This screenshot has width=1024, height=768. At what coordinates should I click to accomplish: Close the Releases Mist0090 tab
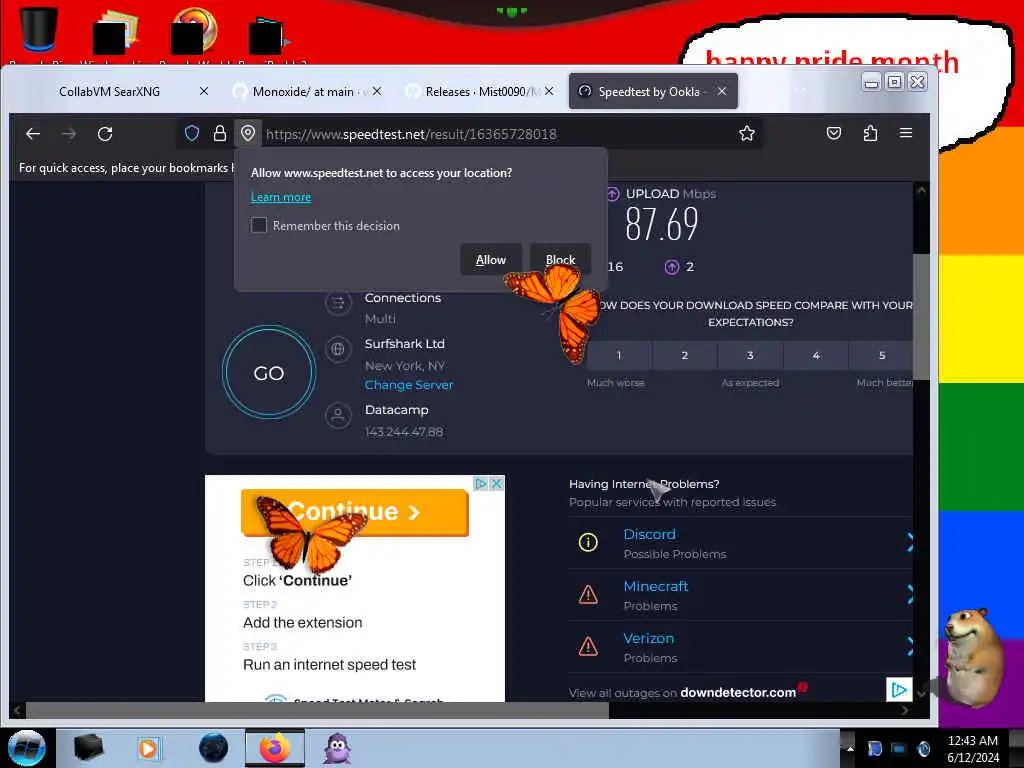tap(549, 91)
